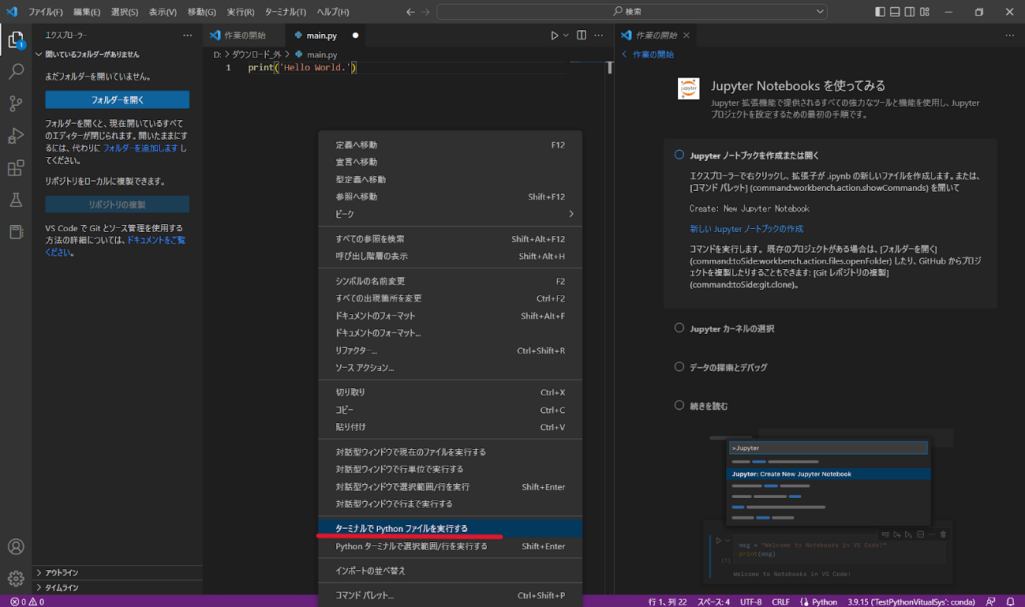Select the 続きを読む step radio
This screenshot has width=1025, height=607.
[x=679, y=405]
